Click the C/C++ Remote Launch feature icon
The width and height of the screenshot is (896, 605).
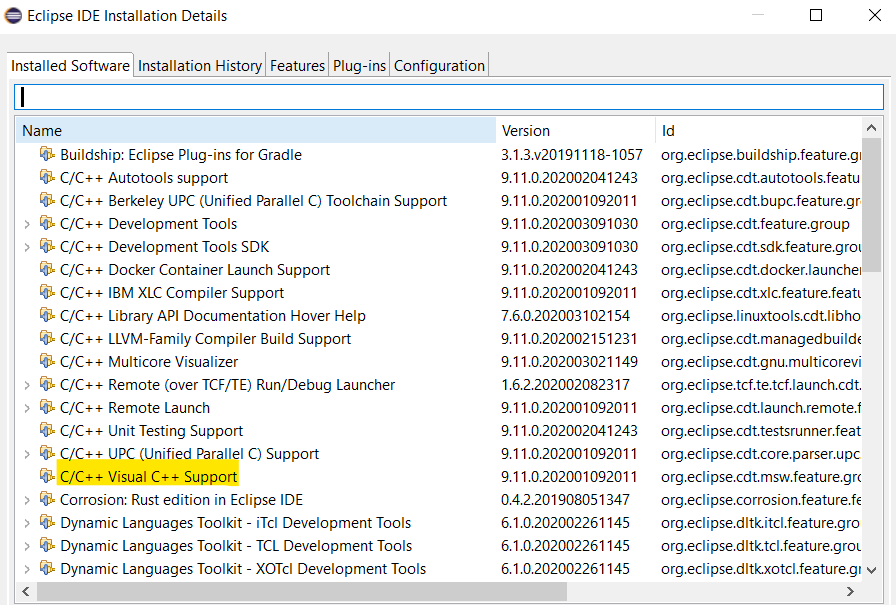pos(47,407)
